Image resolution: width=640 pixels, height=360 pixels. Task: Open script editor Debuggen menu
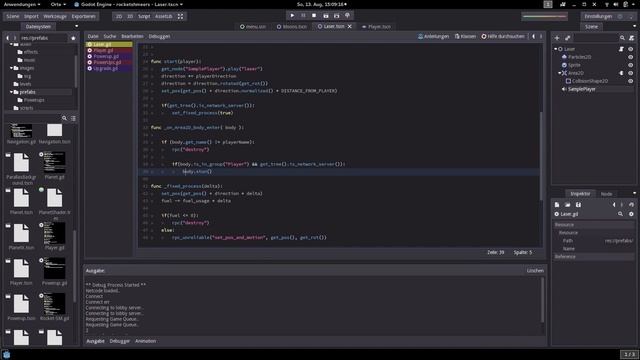click(159, 36)
